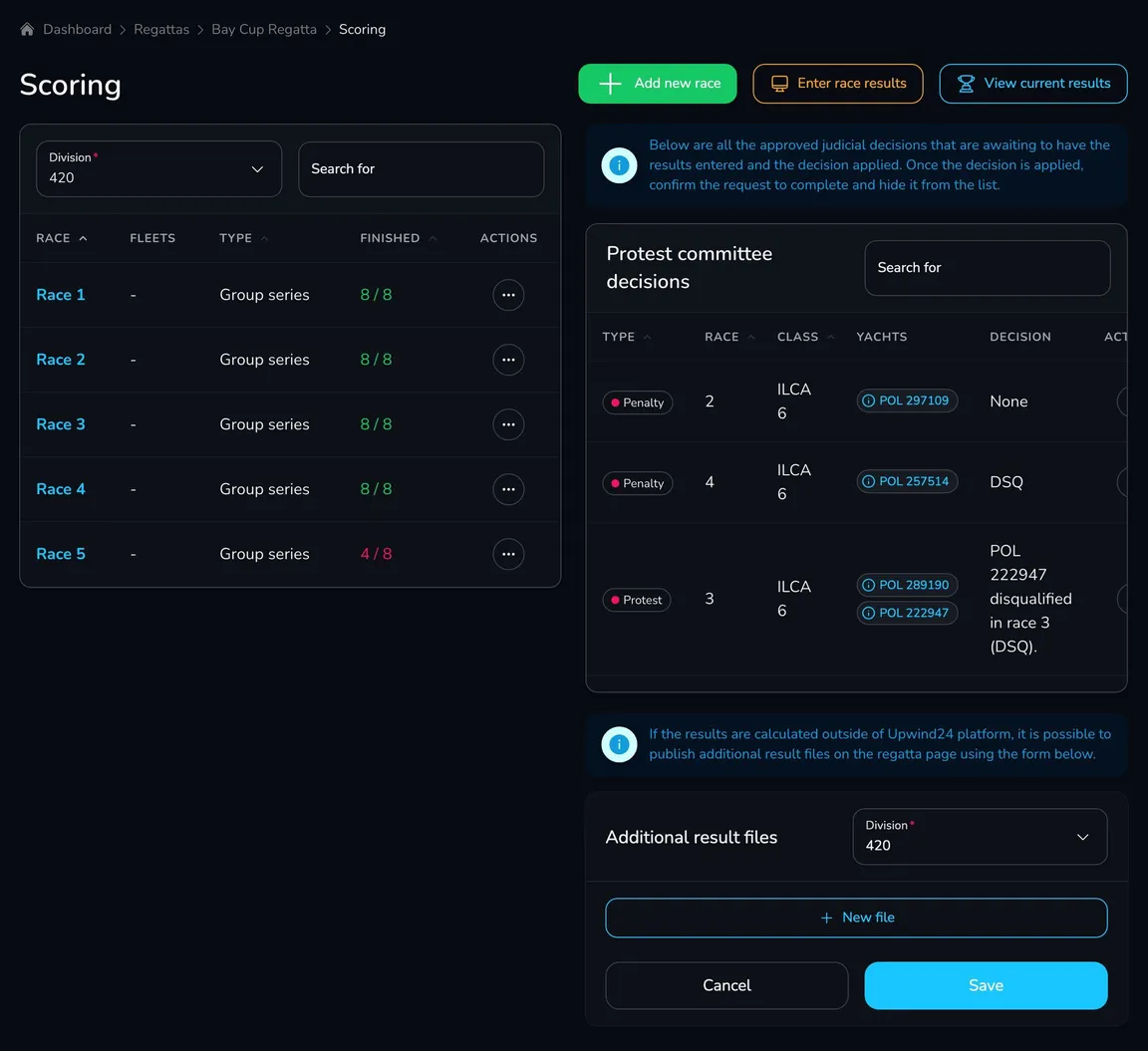The width and height of the screenshot is (1148, 1051).
Task: Click Penalty tag for race 2
Action: 638,402
